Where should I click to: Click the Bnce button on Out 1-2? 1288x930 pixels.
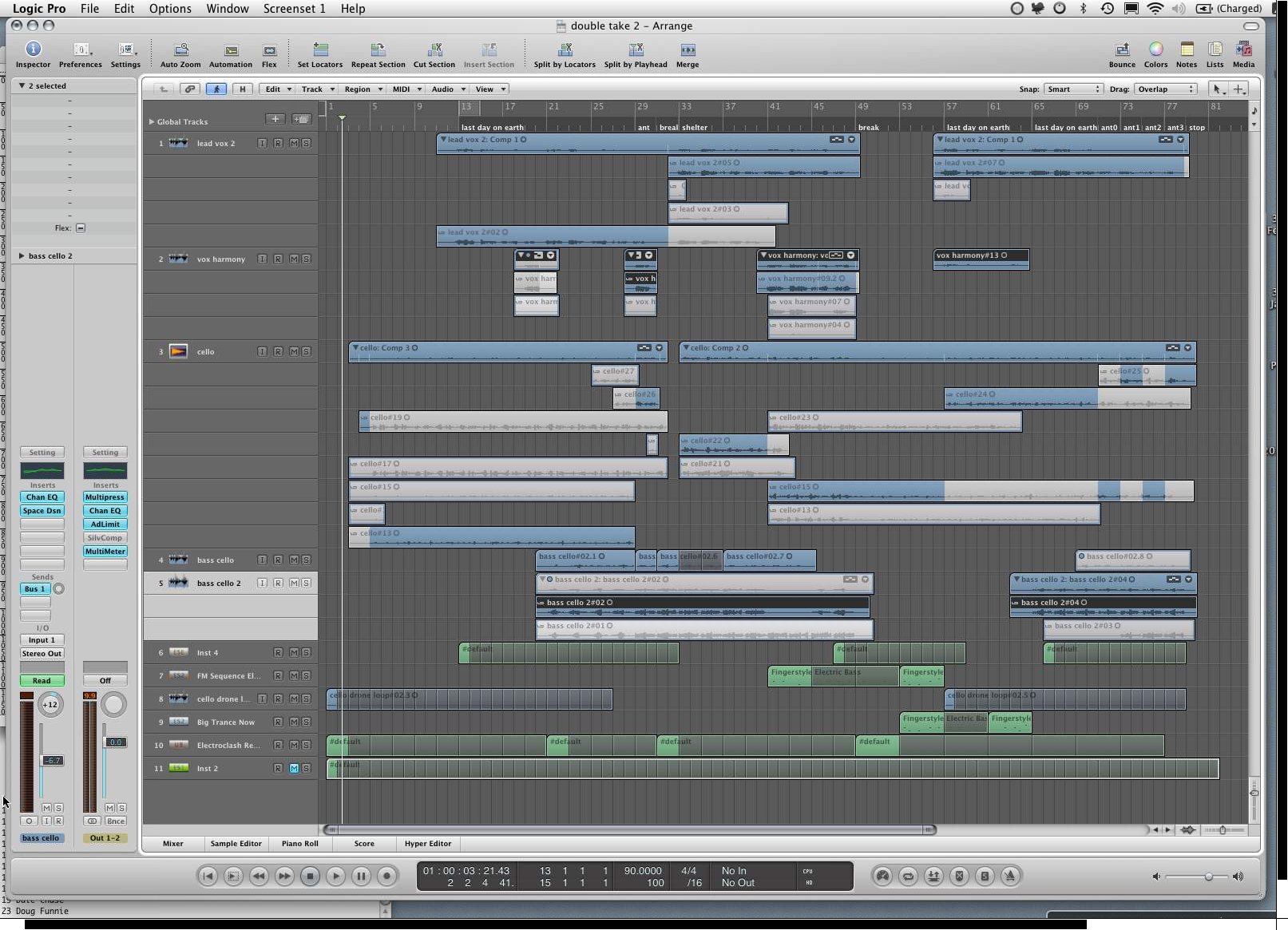point(116,821)
